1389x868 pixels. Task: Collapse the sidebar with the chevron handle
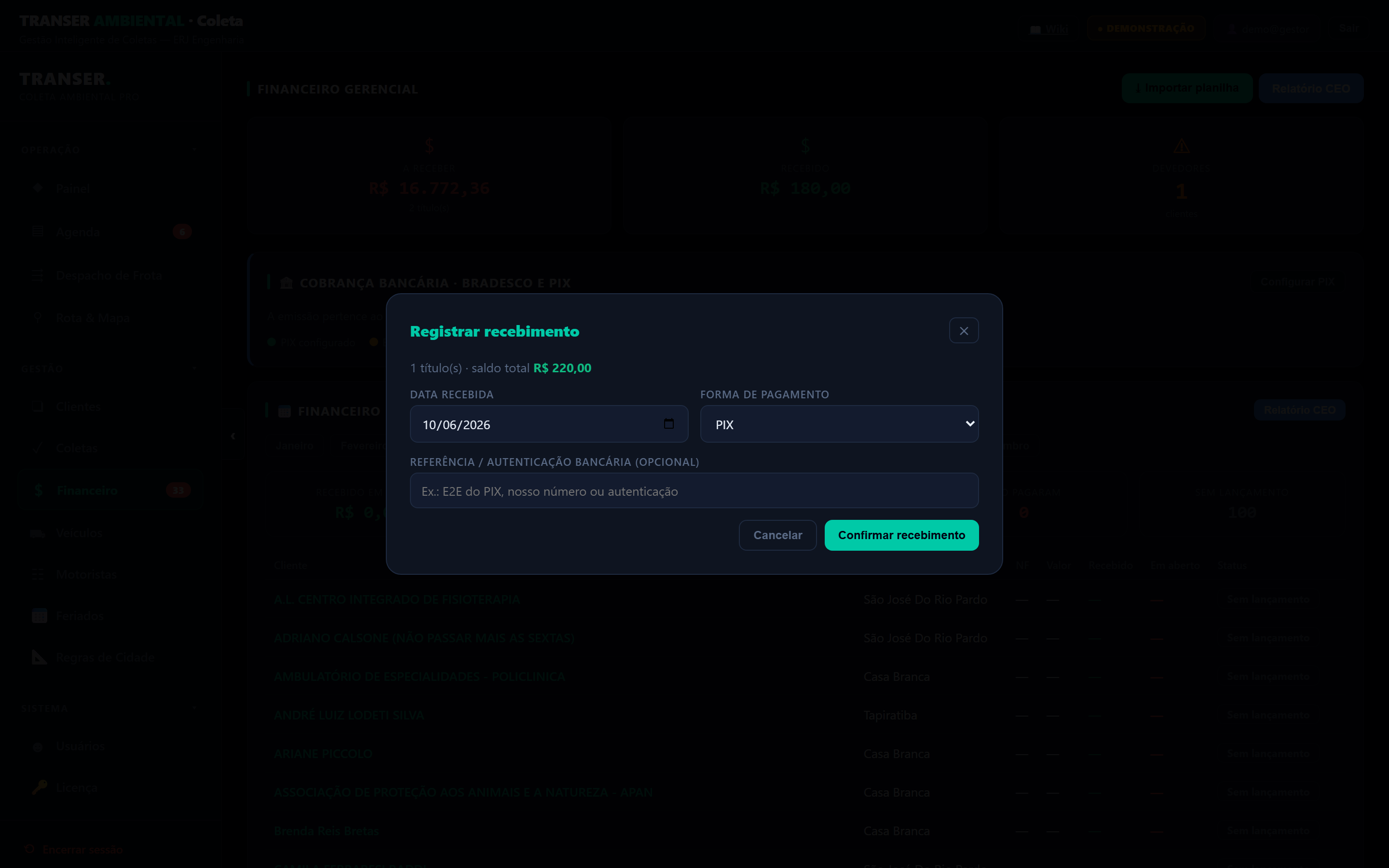(233, 436)
